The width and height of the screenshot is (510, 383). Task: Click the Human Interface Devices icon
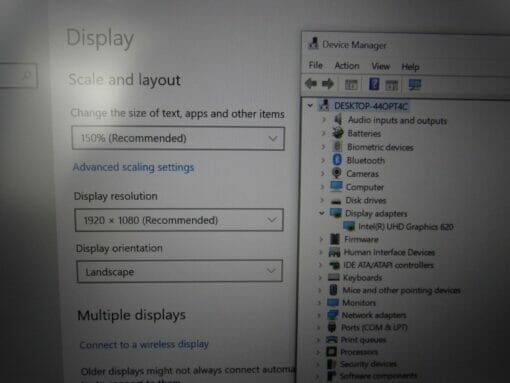coord(334,252)
